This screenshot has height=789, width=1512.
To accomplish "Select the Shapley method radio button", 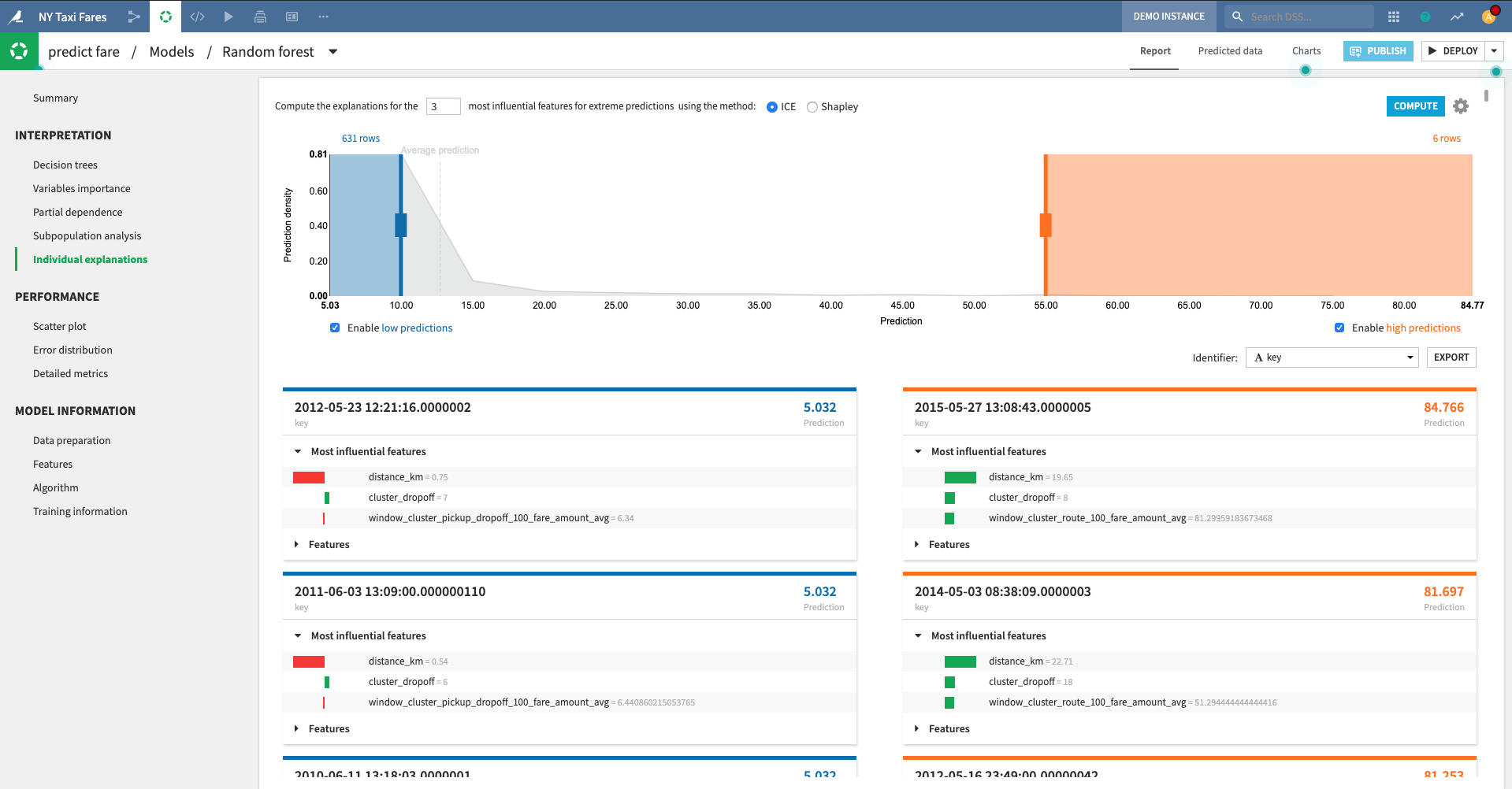I will coord(812,107).
